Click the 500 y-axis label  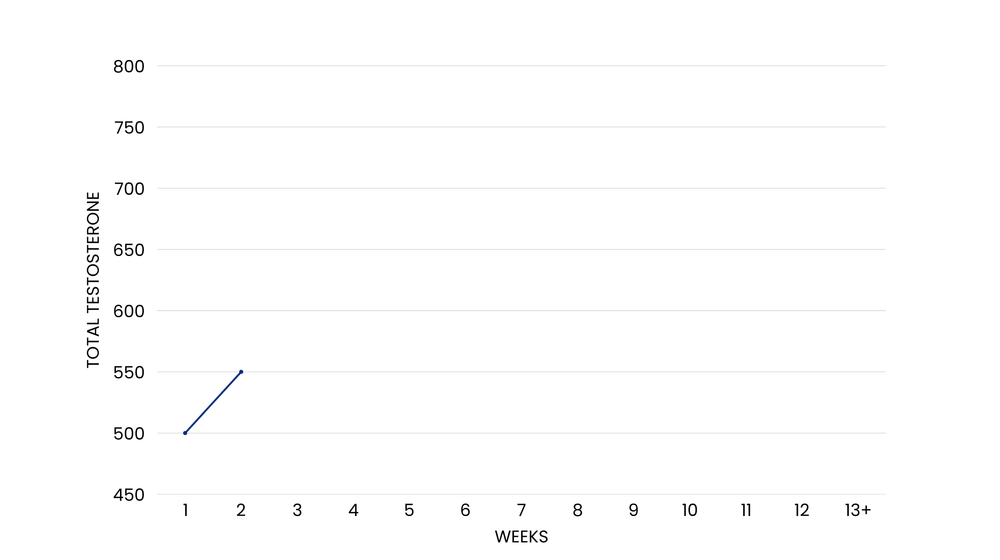pos(130,433)
